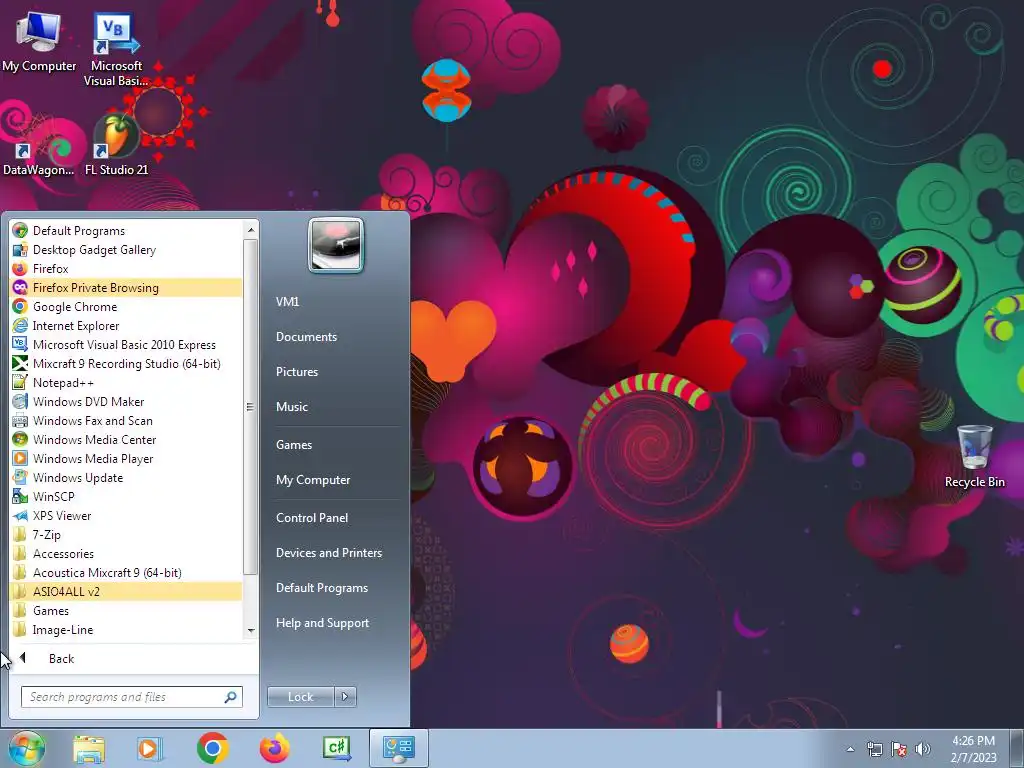Open the C# Express taskbar icon
This screenshot has width=1024, height=768.
tap(336, 748)
